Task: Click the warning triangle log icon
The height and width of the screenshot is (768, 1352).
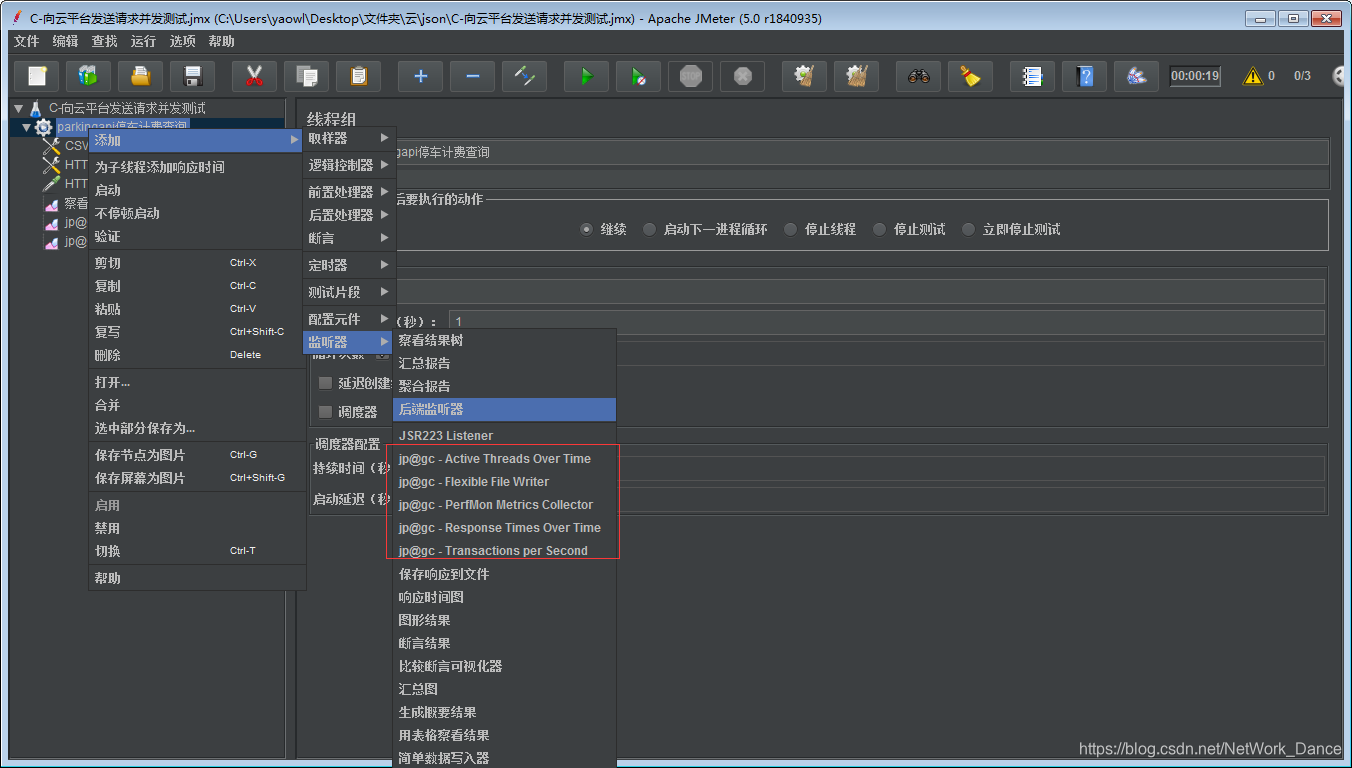Action: click(x=1252, y=76)
